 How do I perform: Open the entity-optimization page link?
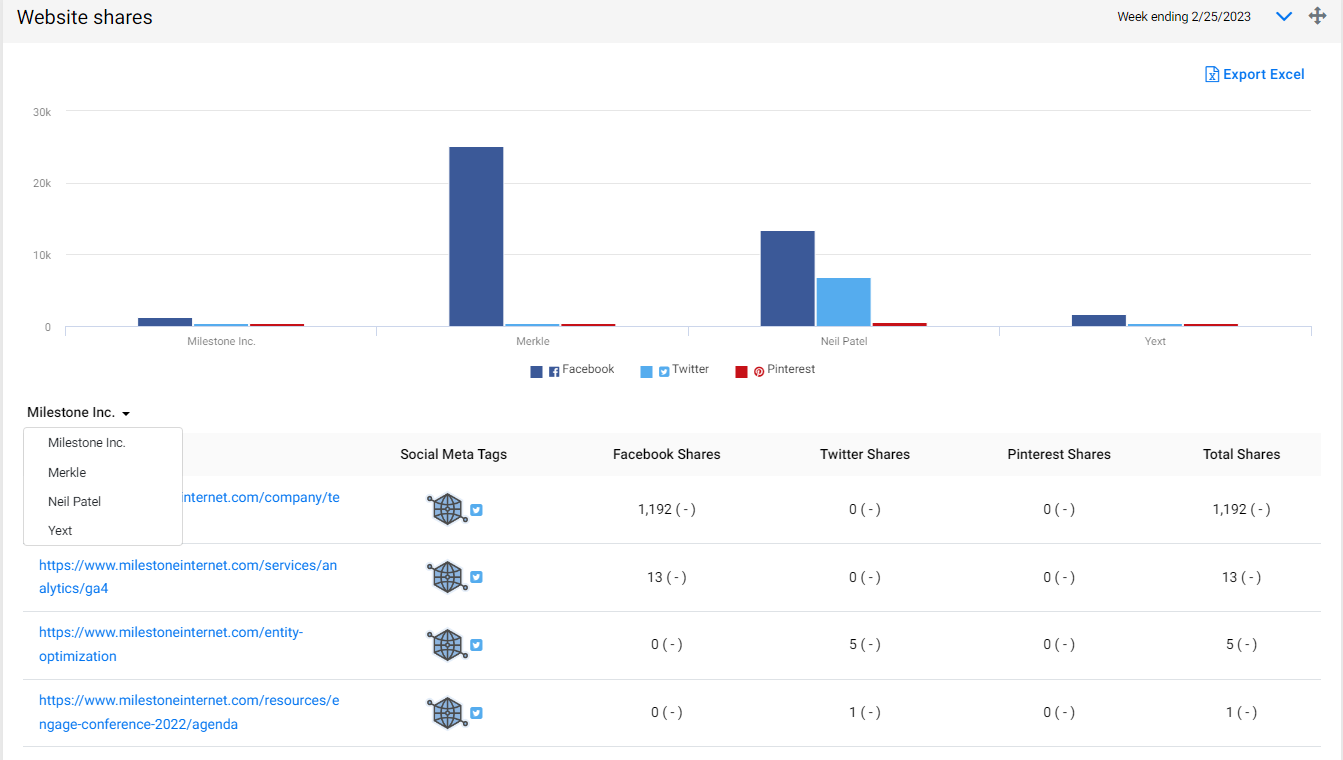(x=171, y=644)
